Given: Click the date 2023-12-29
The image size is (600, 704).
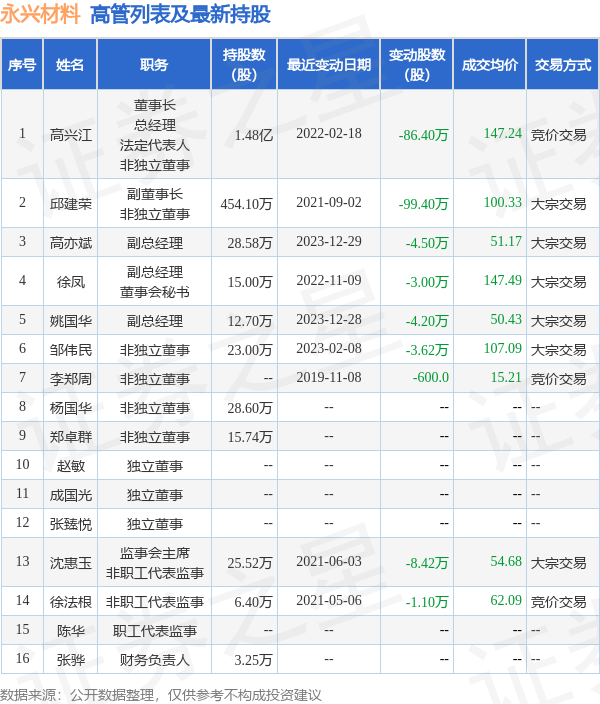Looking at the screenshot, I should (x=329, y=242).
